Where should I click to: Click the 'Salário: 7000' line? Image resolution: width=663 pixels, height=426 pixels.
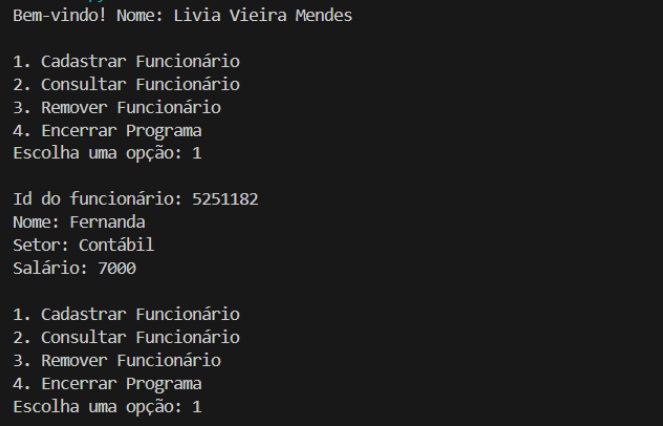click(x=74, y=268)
